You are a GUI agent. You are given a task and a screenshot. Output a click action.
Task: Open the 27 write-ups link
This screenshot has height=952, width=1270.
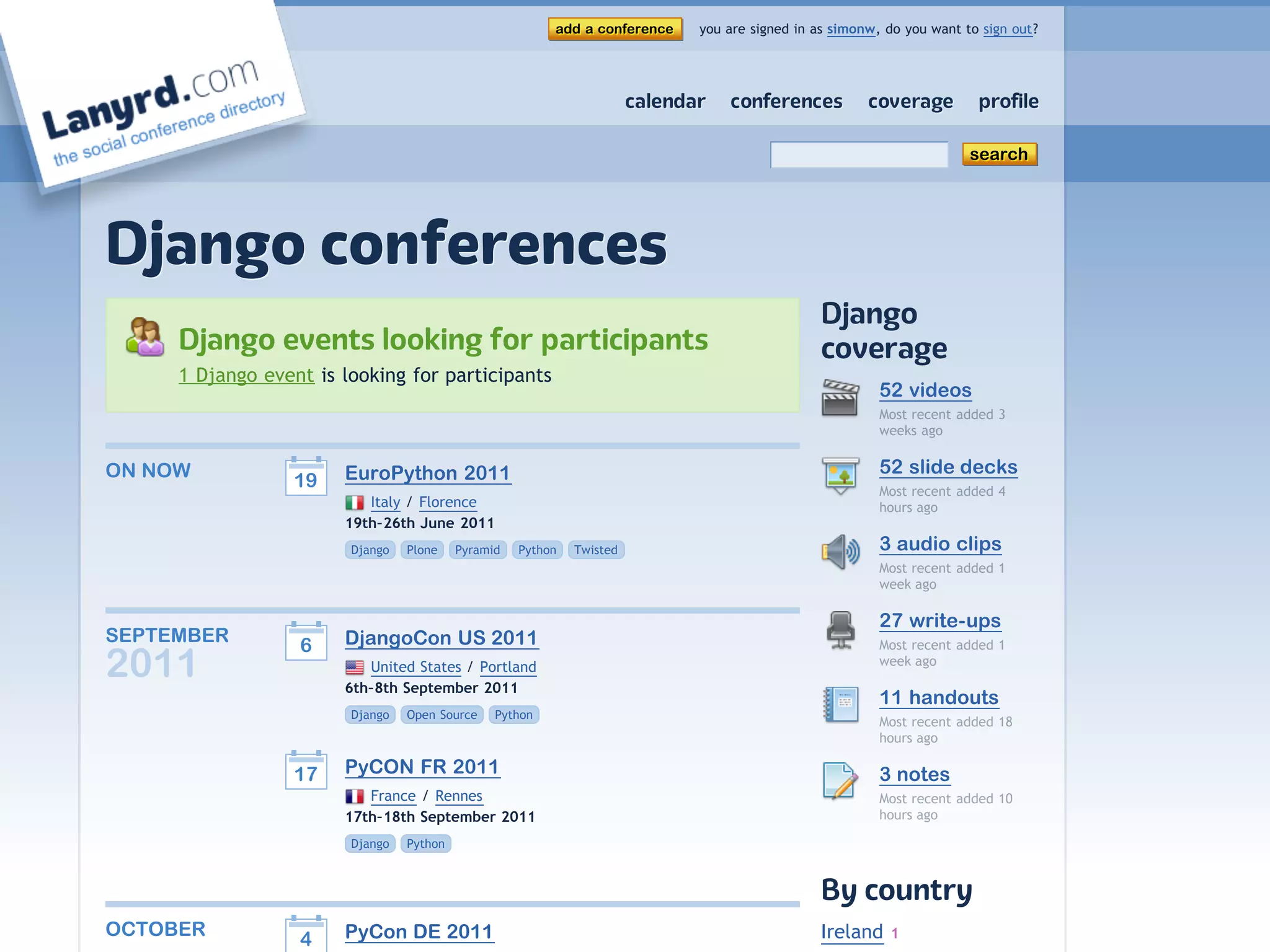click(x=939, y=620)
